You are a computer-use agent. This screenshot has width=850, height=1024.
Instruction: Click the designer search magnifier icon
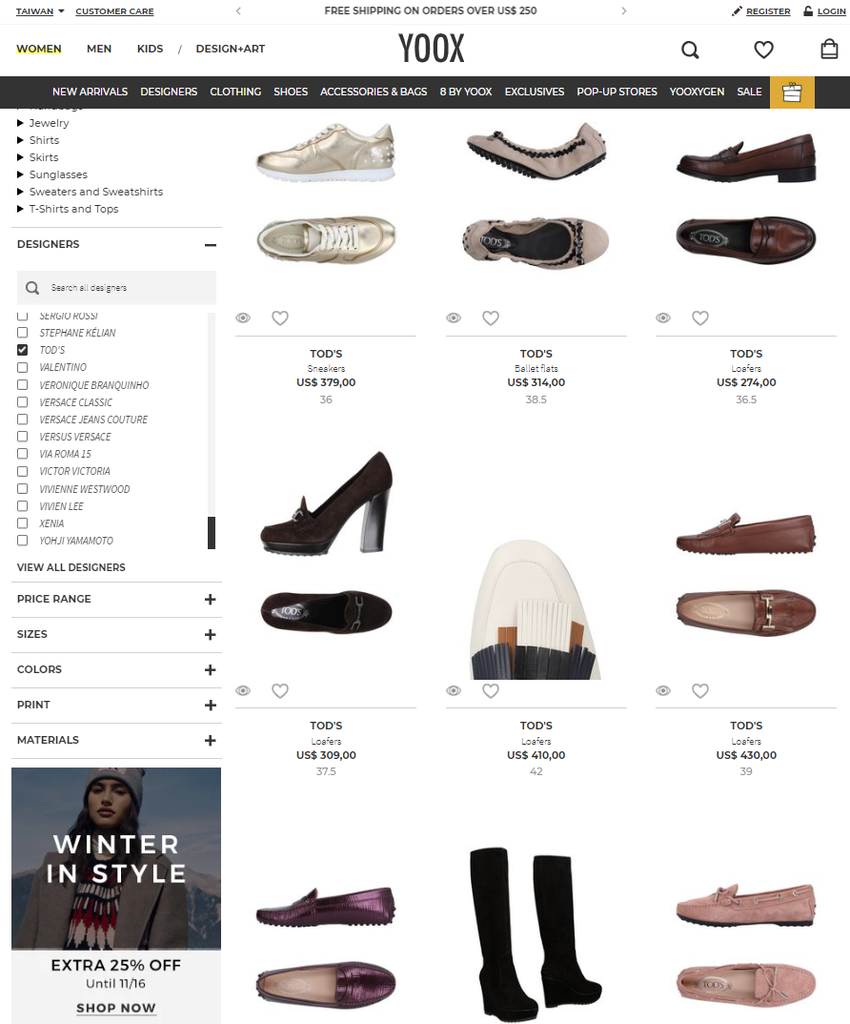pos(32,288)
